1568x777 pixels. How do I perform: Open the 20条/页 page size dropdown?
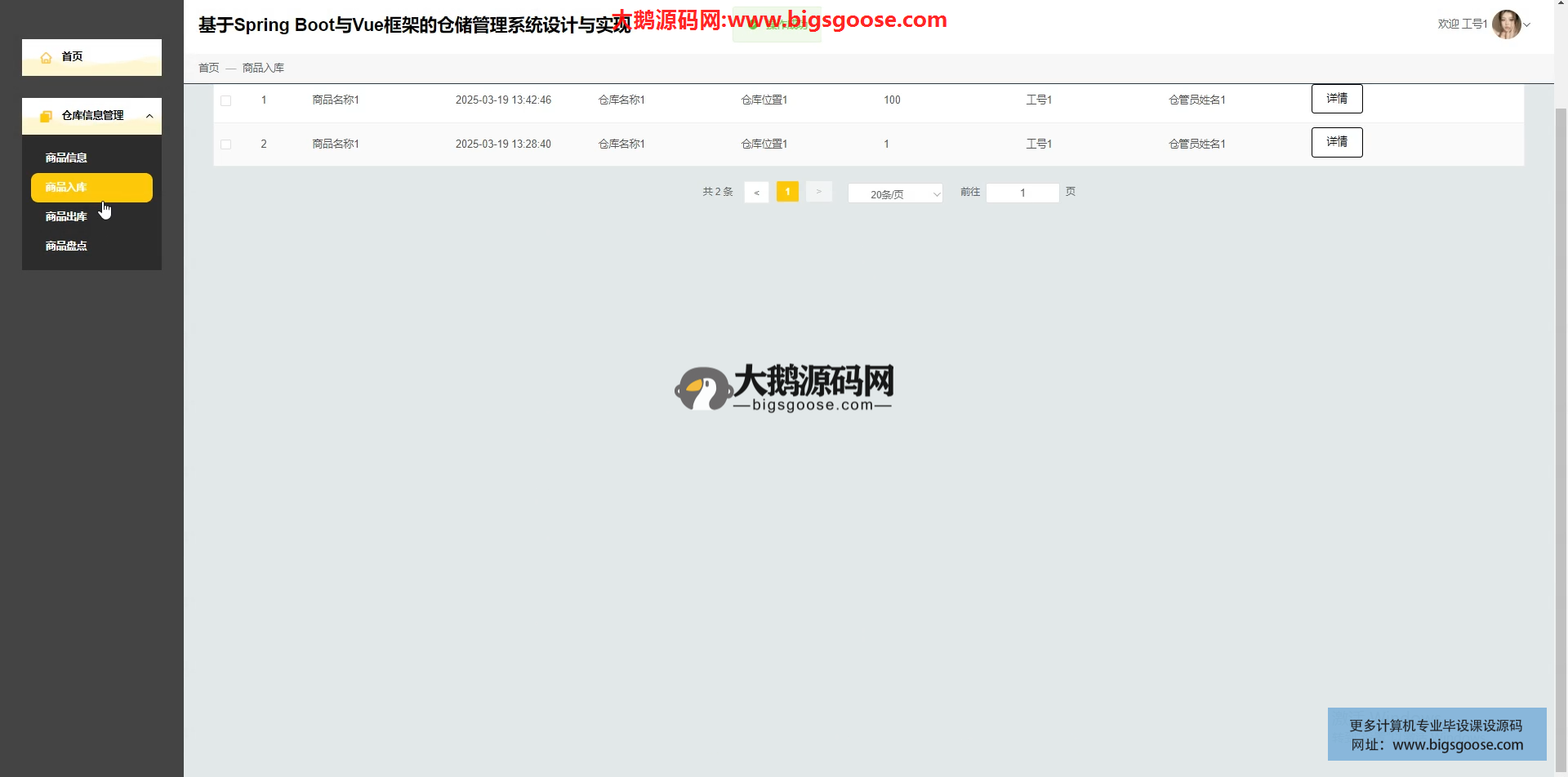click(895, 193)
